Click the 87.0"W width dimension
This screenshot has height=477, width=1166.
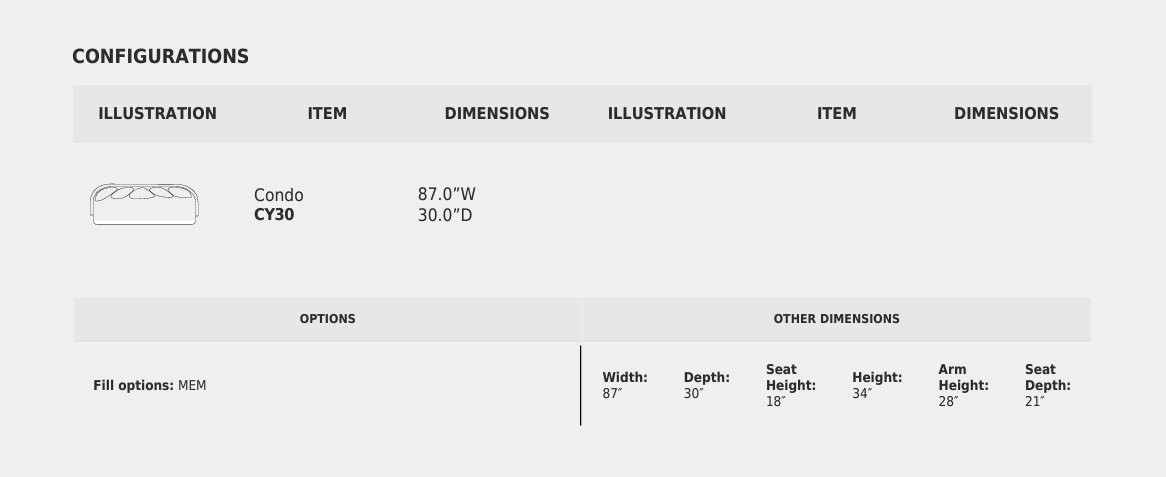(x=447, y=195)
